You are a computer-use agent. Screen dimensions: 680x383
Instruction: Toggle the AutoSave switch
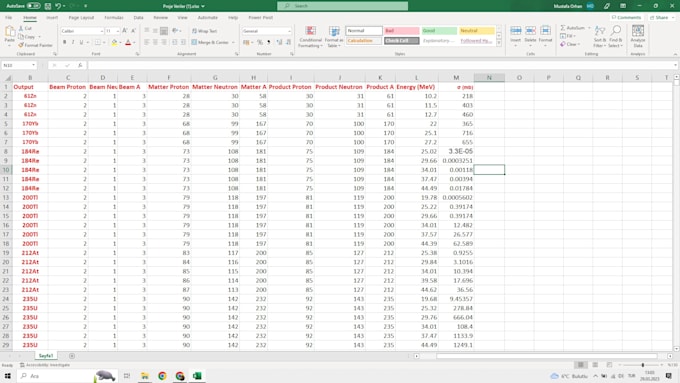tap(33, 6)
